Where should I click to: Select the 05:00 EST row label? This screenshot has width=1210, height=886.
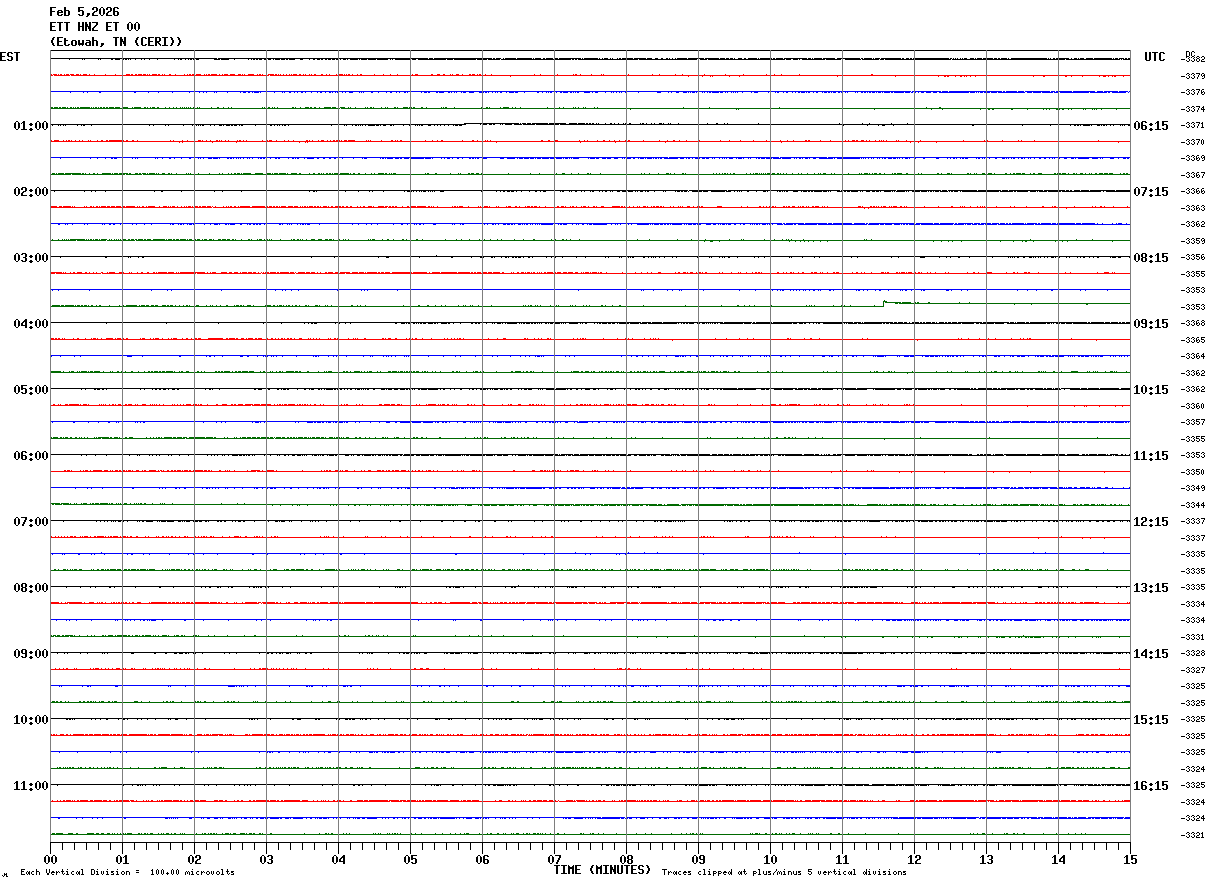click(31, 390)
